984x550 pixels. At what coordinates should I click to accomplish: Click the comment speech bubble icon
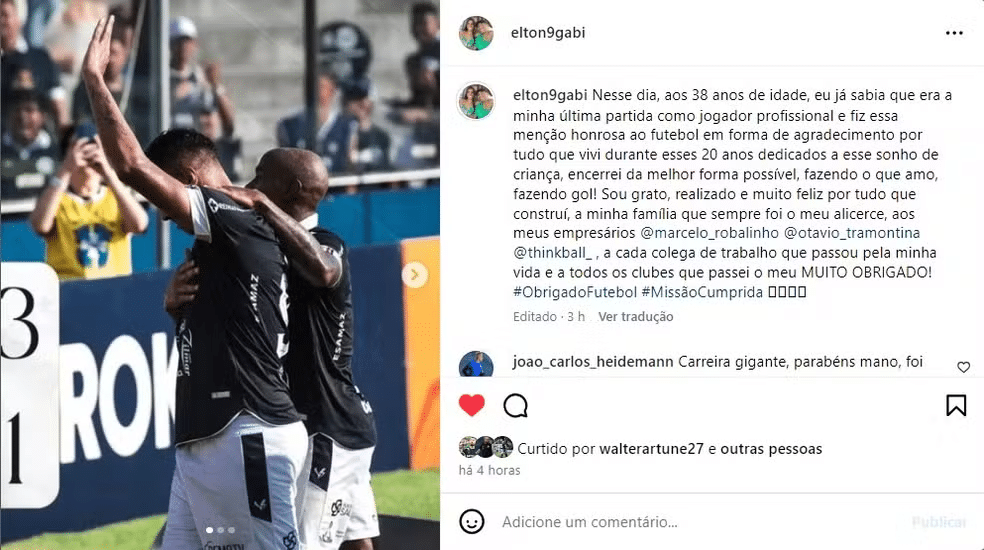pos(516,406)
